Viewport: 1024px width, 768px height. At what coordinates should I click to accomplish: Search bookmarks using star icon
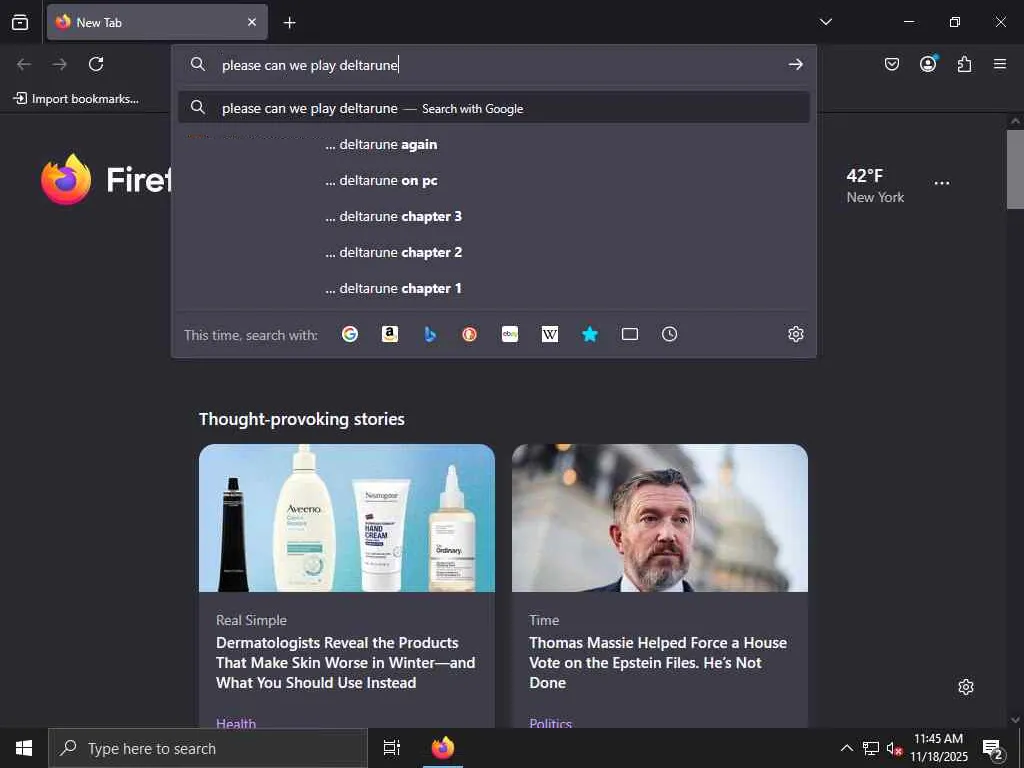(590, 334)
